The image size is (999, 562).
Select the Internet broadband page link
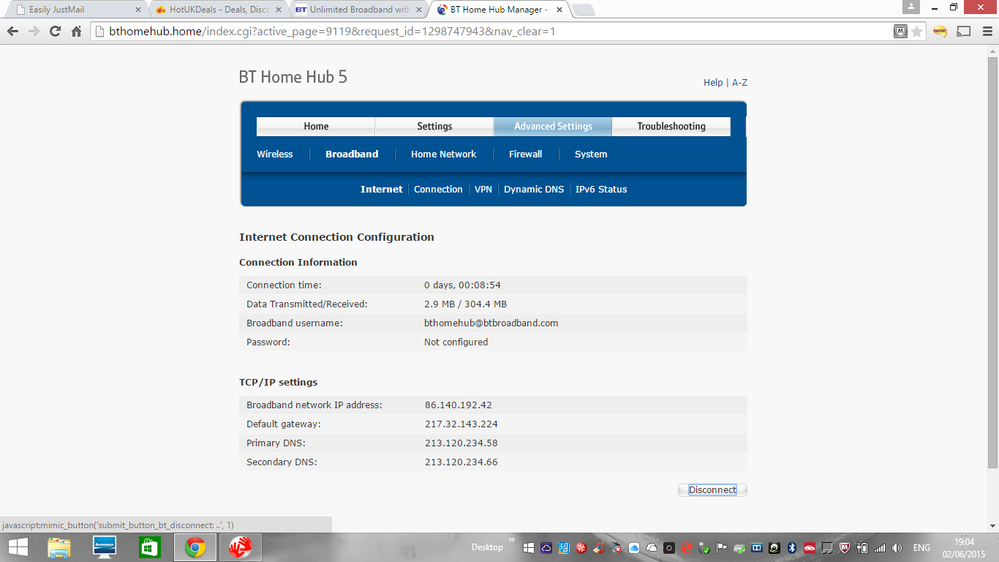pyautogui.click(x=381, y=189)
